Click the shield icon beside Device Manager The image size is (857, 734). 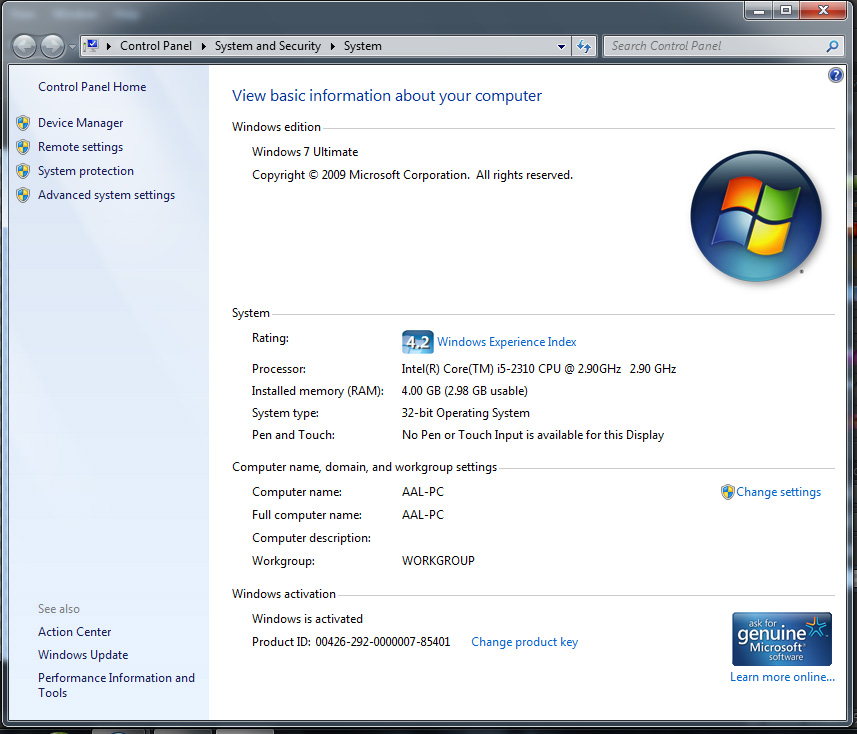pos(23,123)
